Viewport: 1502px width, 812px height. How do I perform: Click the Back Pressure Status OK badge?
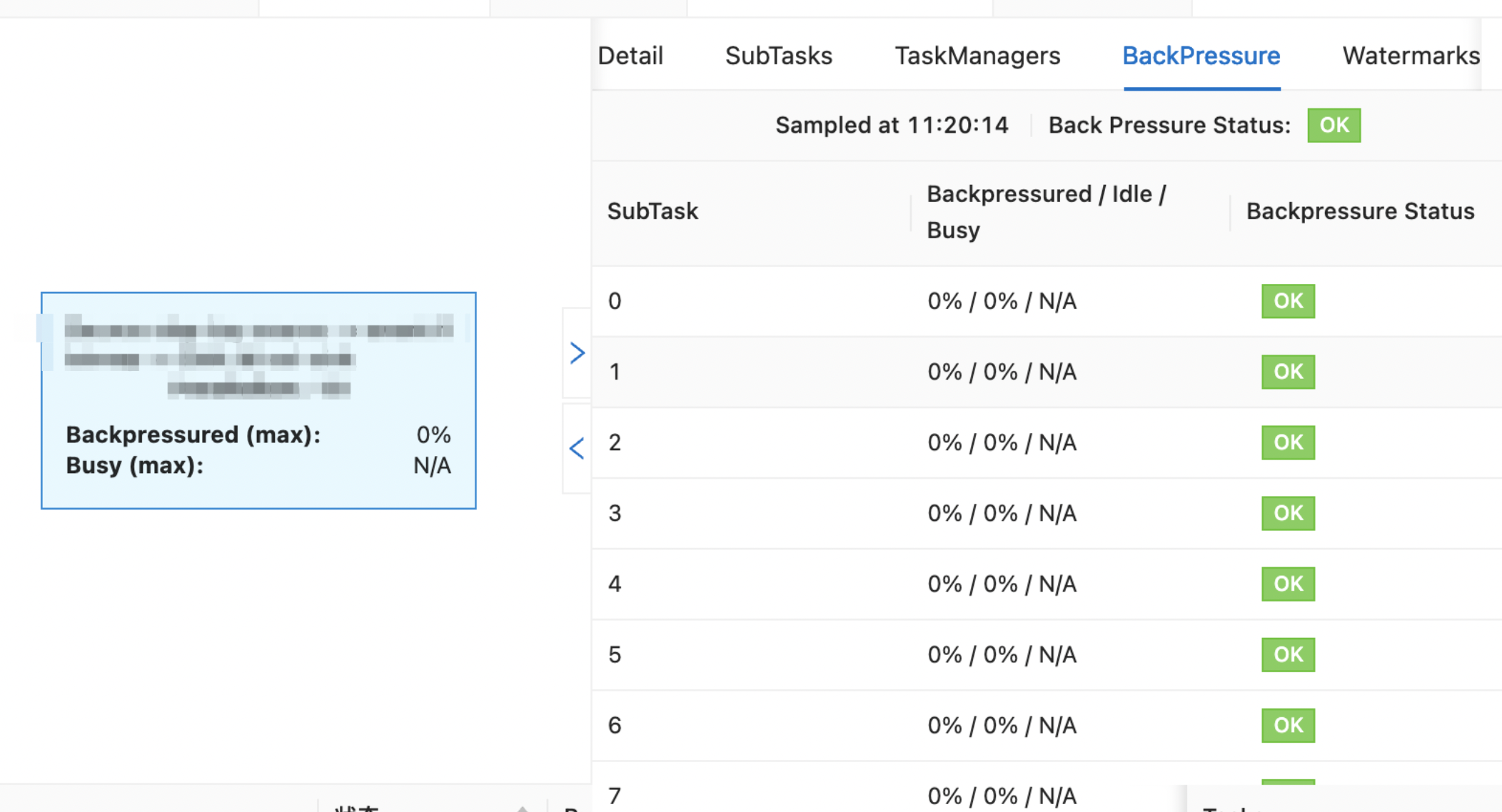[1333, 125]
